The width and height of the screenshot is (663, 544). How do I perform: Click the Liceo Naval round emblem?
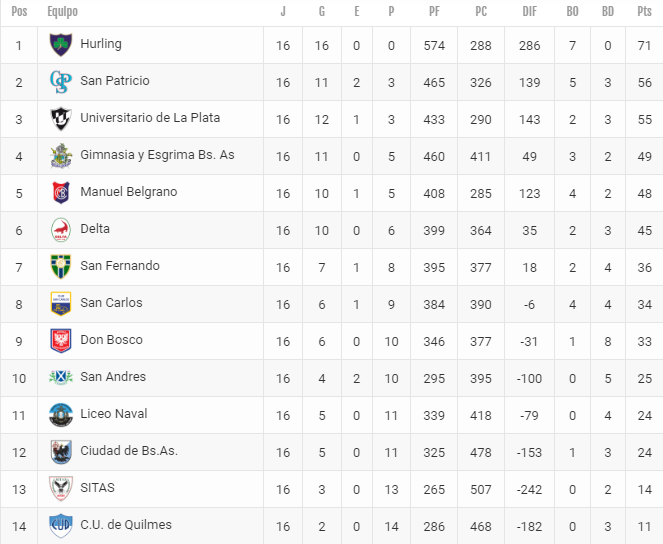pyautogui.click(x=60, y=415)
